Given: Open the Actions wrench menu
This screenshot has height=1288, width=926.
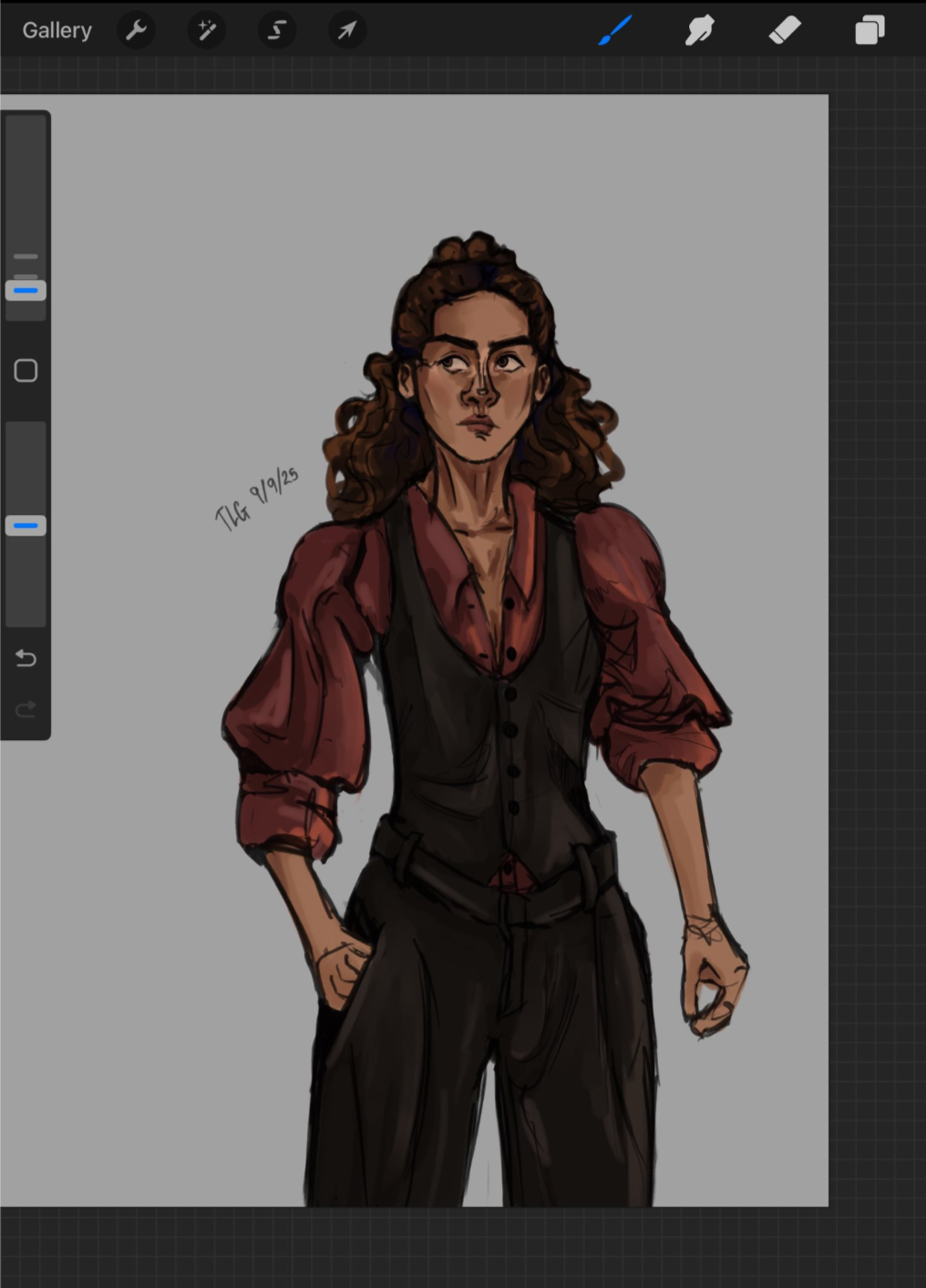Looking at the screenshot, I should coord(137,31).
